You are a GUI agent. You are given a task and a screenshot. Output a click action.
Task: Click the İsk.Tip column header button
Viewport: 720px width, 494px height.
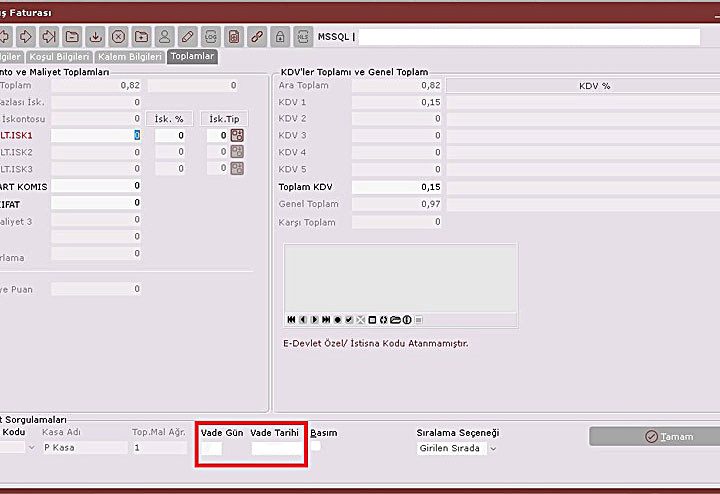(x=223, y=119)
